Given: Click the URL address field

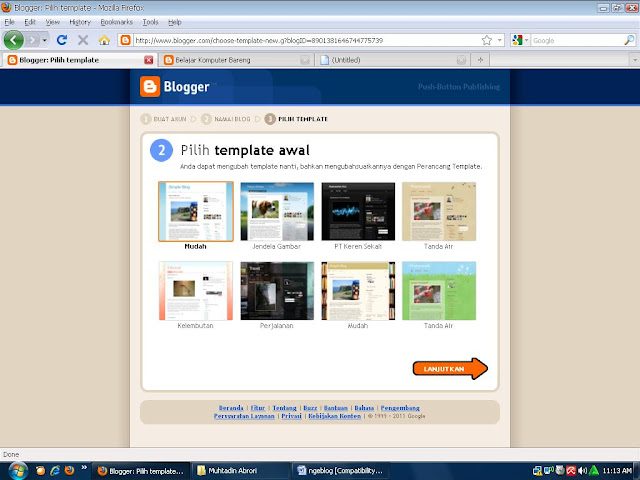Looking at the screenshot, I should (x=306, y=40).
